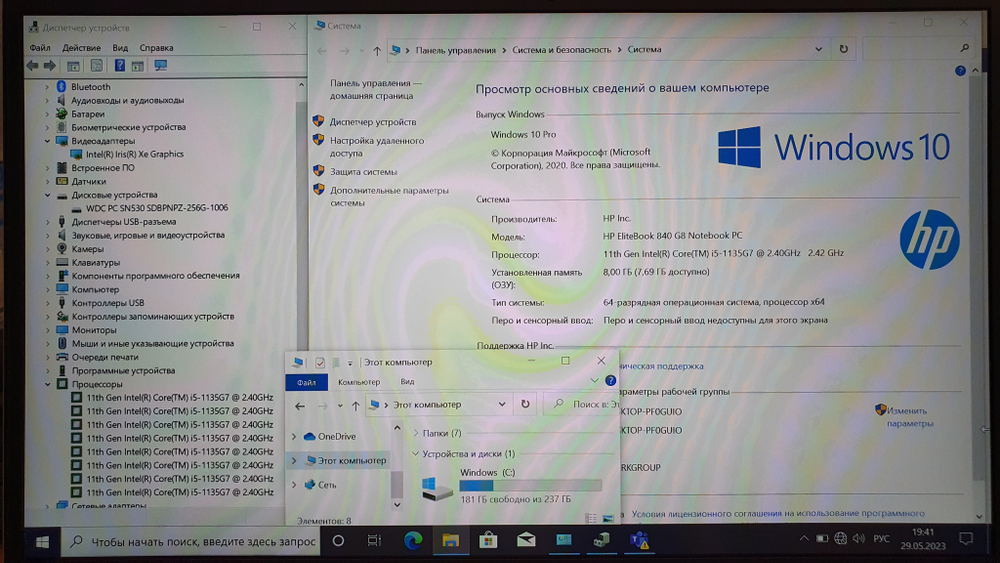
Task: Collapse the Процессоры node
Action: pyautogui.click(x=47, y=384)
